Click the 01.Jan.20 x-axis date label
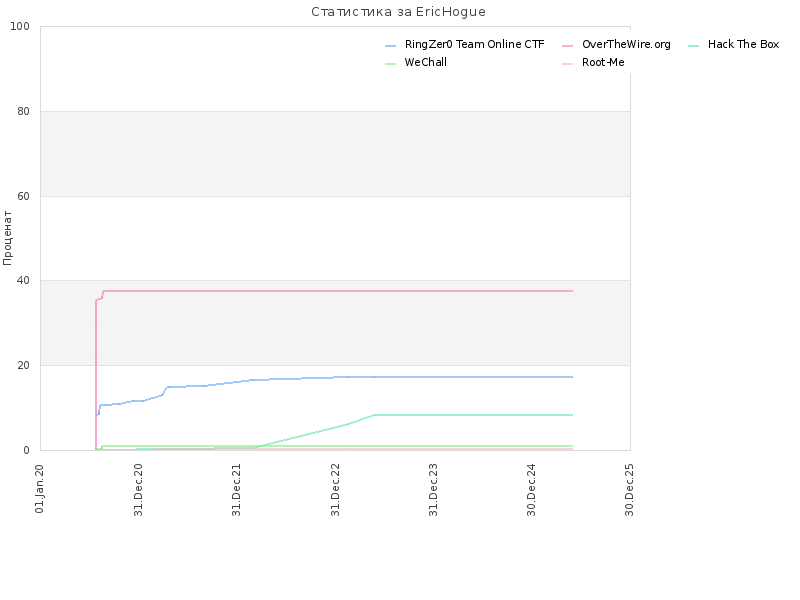 (40, 489)
